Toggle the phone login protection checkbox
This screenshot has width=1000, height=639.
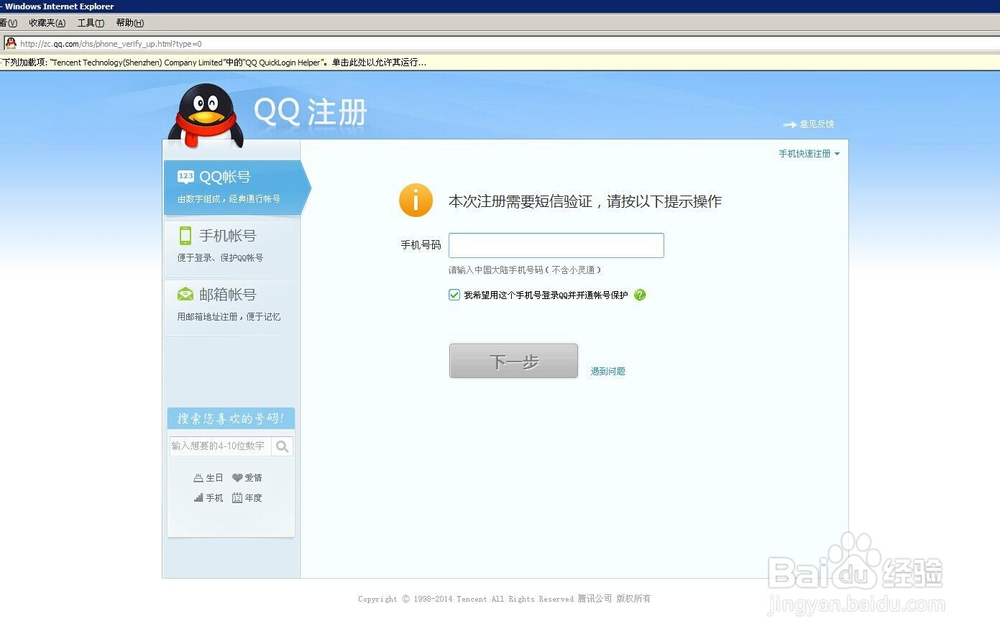pyautogui.click(x=454, y=295)
